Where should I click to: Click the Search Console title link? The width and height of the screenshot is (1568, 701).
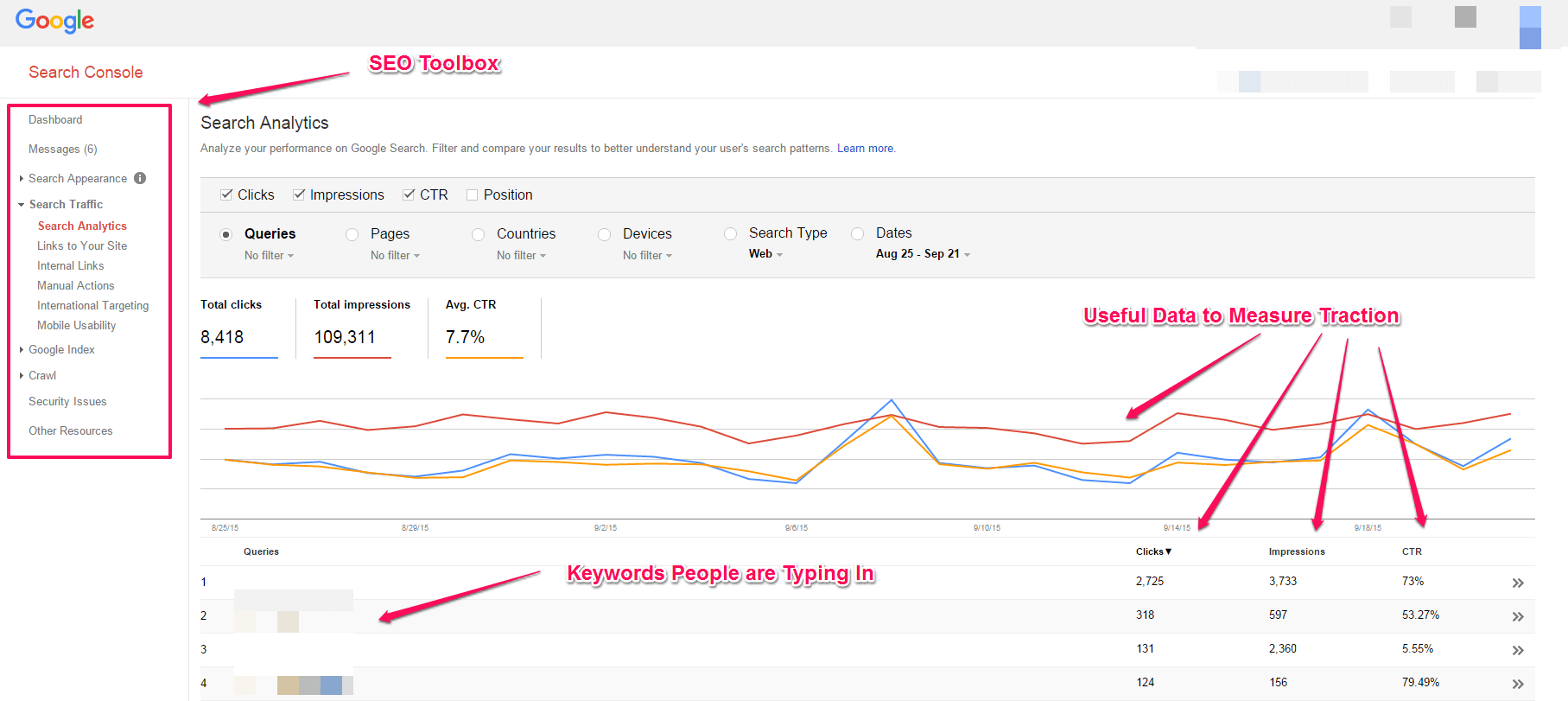click(86, 72)
